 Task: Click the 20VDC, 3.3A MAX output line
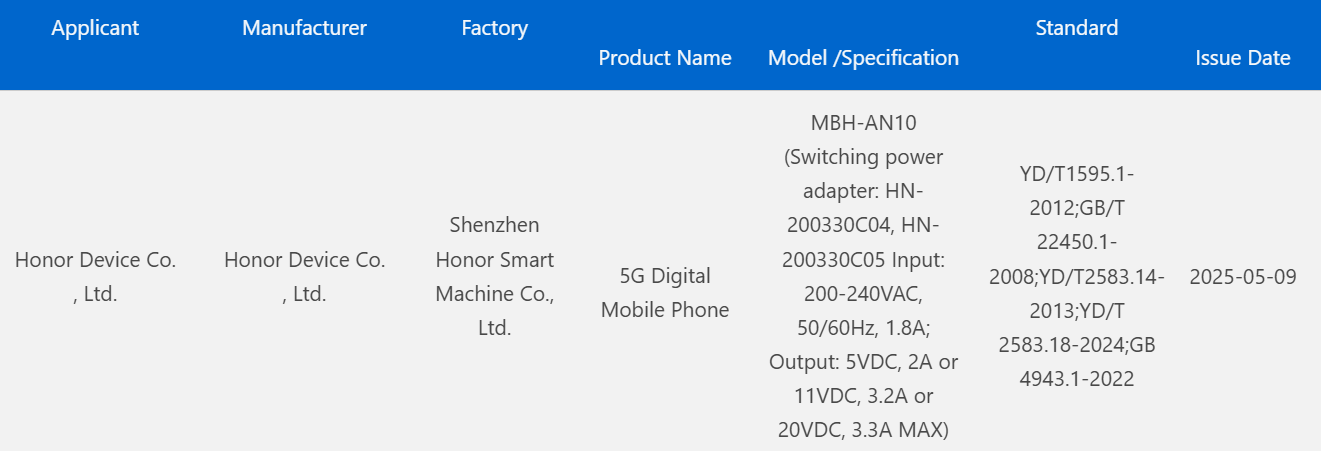click(863, 430)
